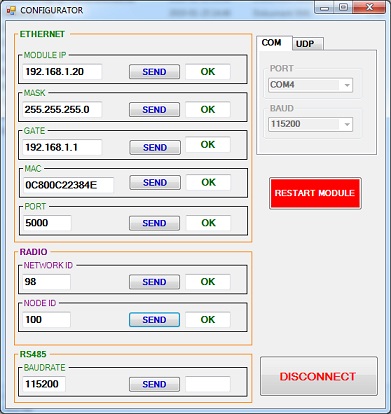Open the 115200 BAUD dropdown in COM tab
This screenshot has width=391, height=414.
click(x=310, y=124)
